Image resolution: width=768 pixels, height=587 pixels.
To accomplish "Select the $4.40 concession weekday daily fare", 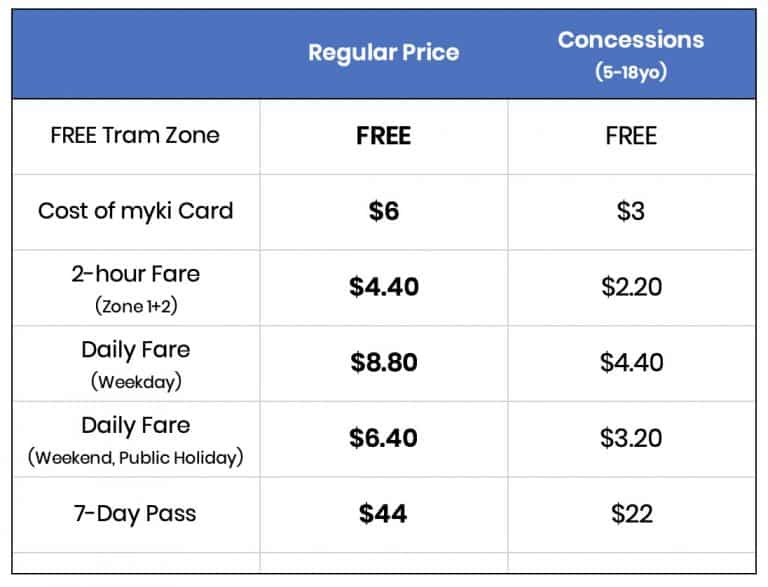I will (631, 362).
